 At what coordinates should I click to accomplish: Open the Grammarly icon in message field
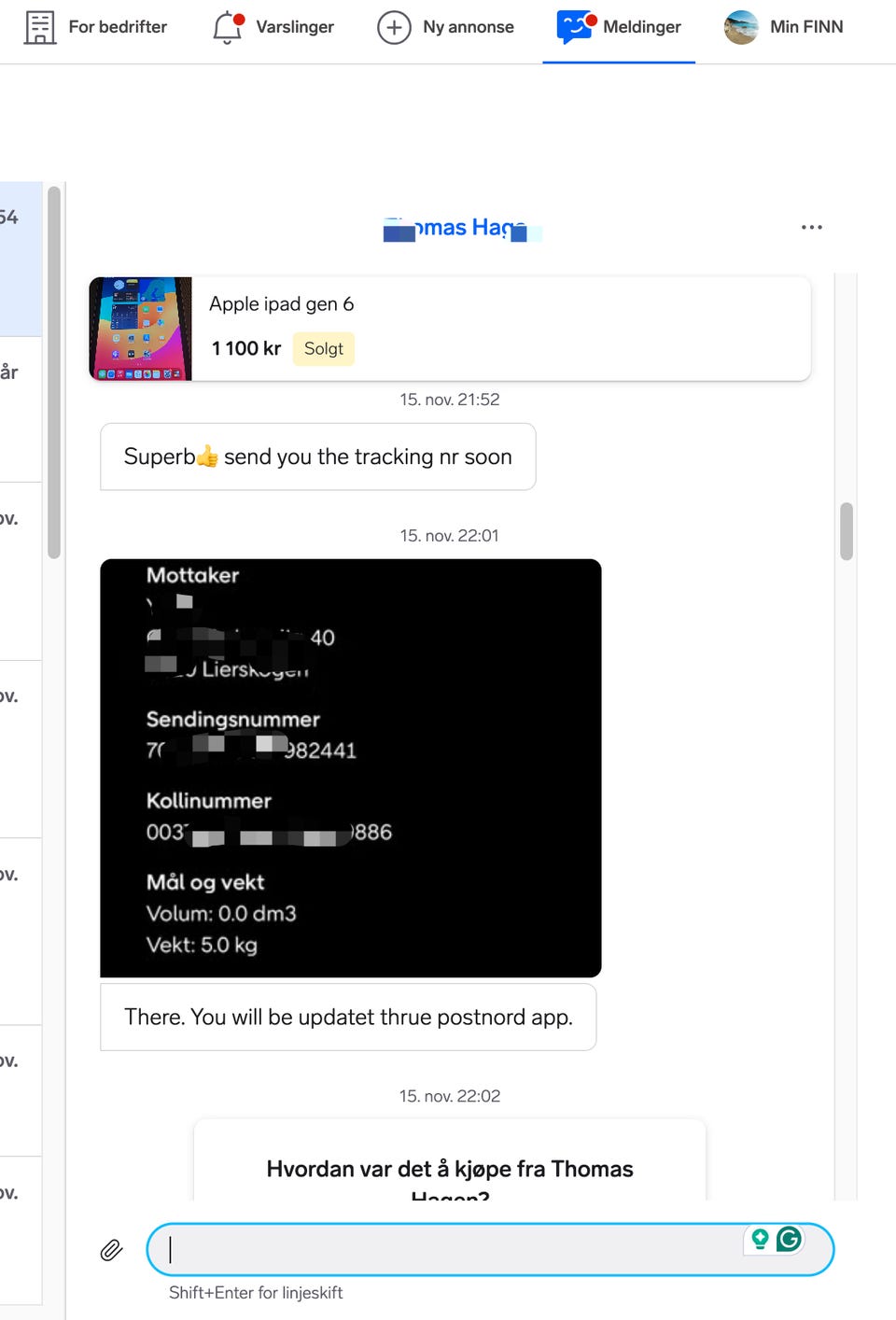pyautogui.click(x=789, y=1239)
